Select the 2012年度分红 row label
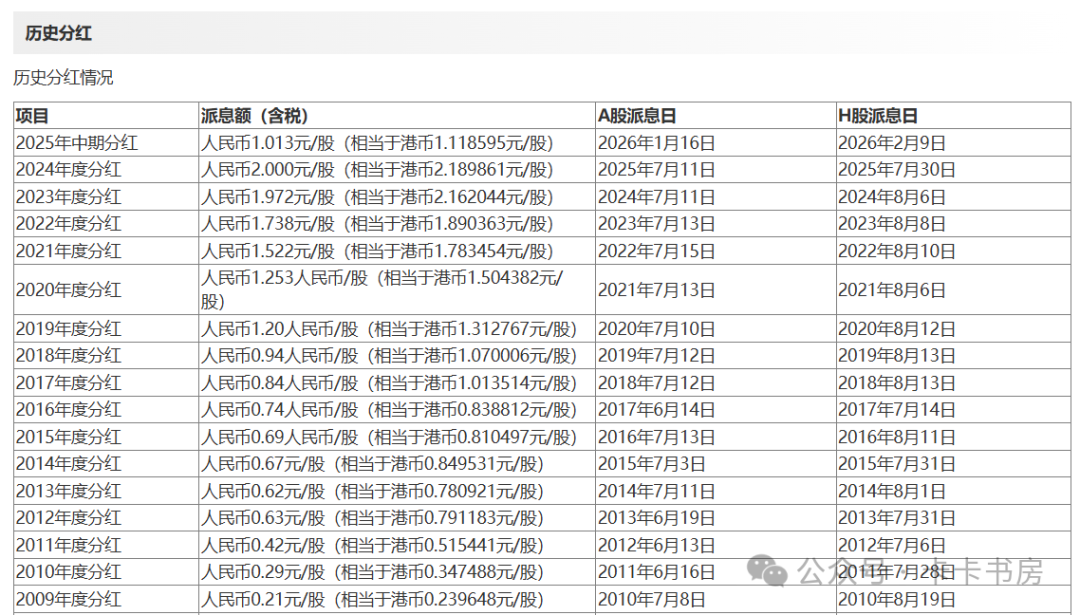 69,518
